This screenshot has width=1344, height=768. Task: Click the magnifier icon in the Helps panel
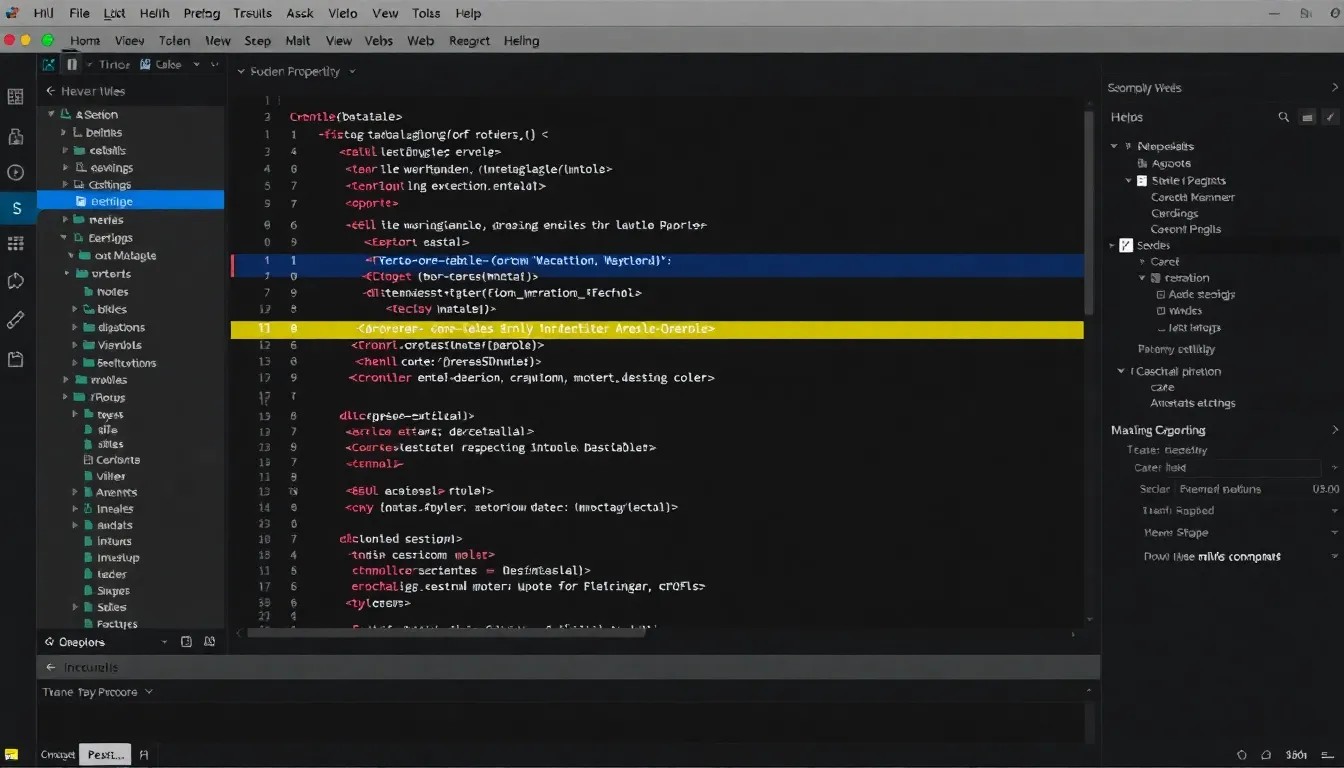(x=1284, y=116)
